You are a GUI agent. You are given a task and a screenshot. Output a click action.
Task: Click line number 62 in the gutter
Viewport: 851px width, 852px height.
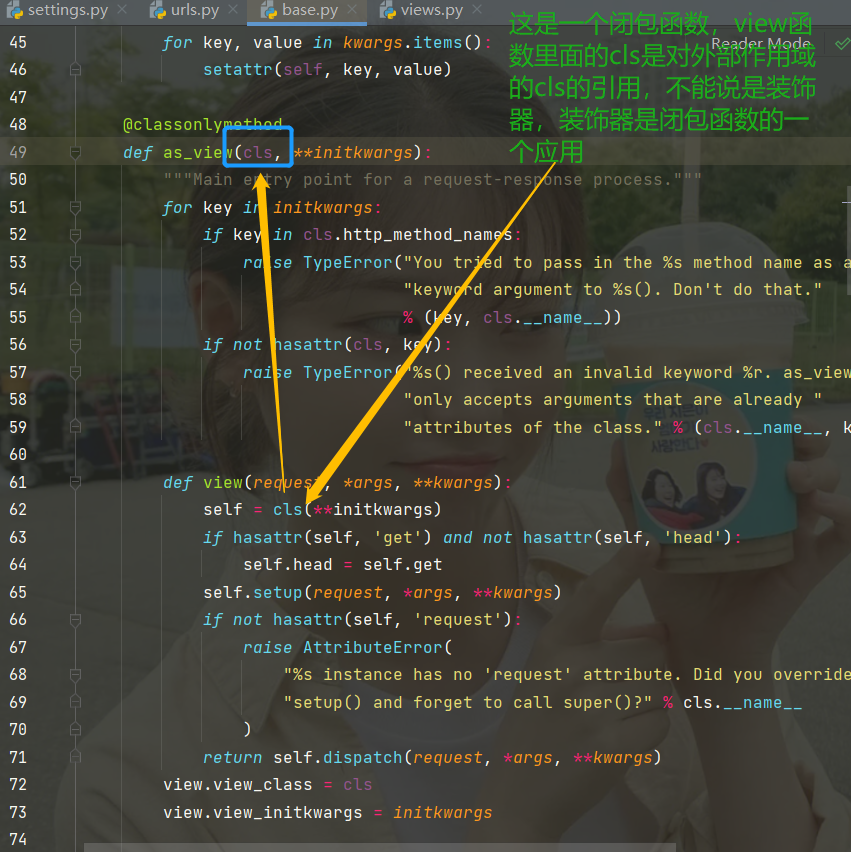tap(18, 510)
